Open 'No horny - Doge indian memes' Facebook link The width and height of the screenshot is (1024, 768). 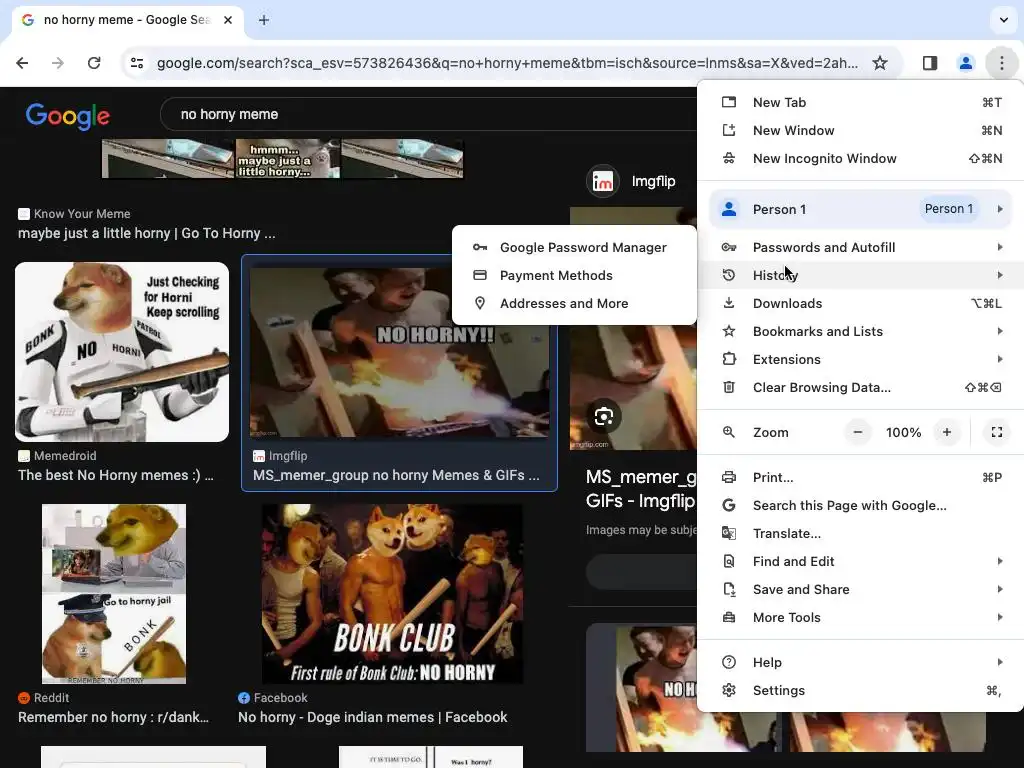[372, 717]
